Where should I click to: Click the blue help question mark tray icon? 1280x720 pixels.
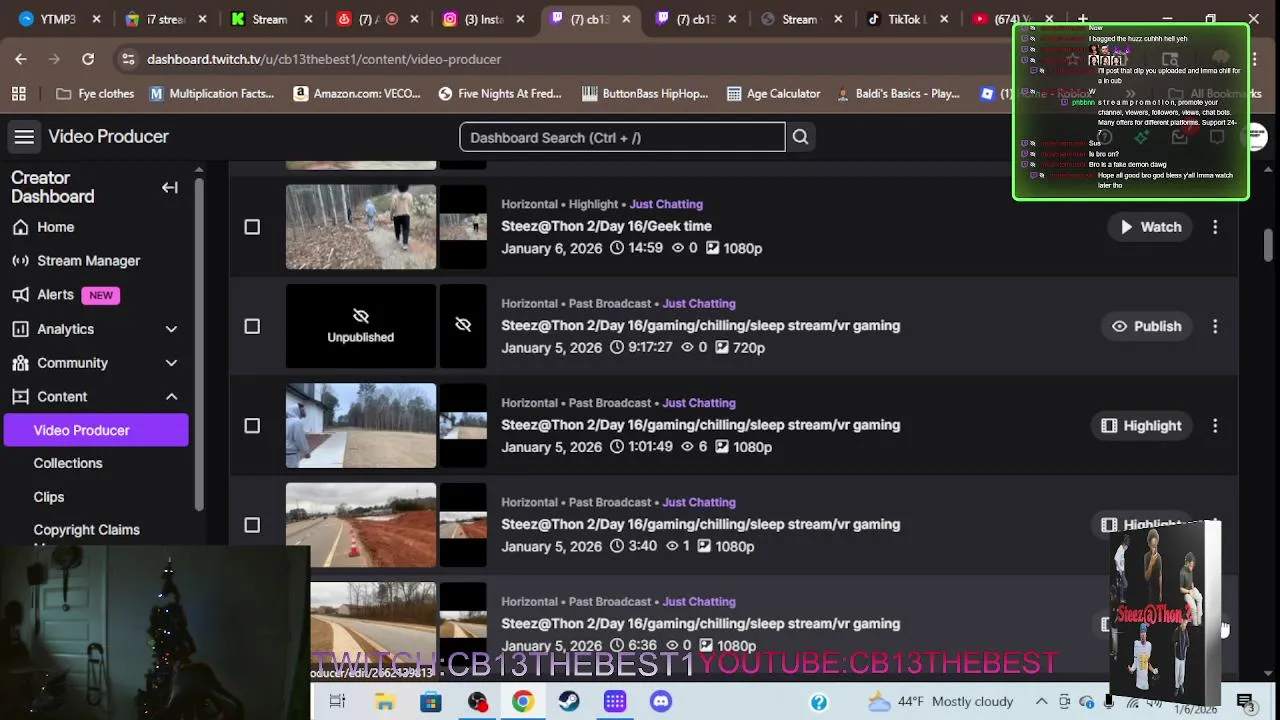[x=819, y=702]
